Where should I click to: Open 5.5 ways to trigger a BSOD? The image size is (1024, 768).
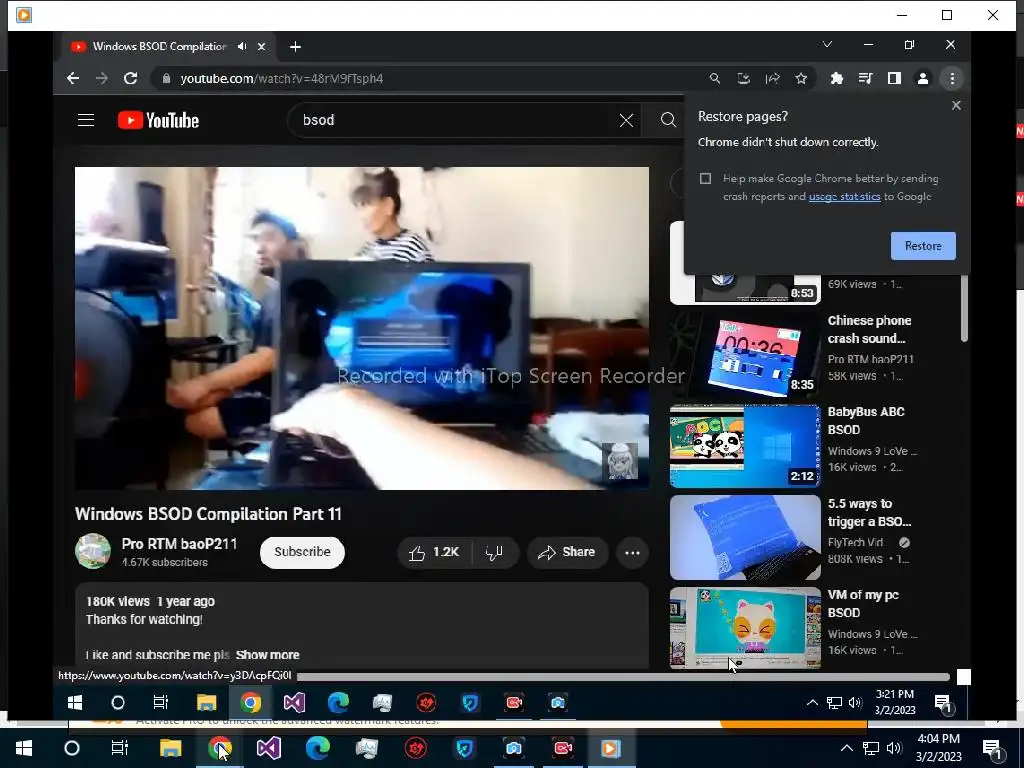coord(745,537)
